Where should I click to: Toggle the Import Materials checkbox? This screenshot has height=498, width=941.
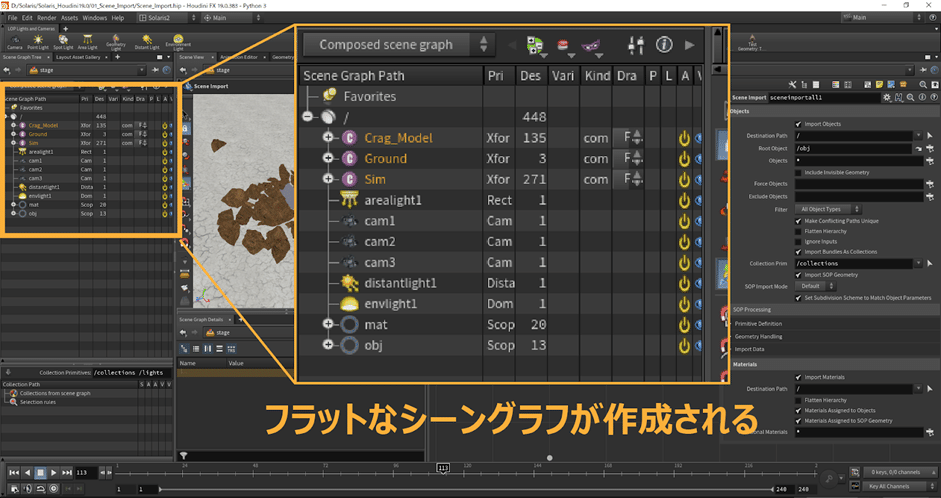798,377
